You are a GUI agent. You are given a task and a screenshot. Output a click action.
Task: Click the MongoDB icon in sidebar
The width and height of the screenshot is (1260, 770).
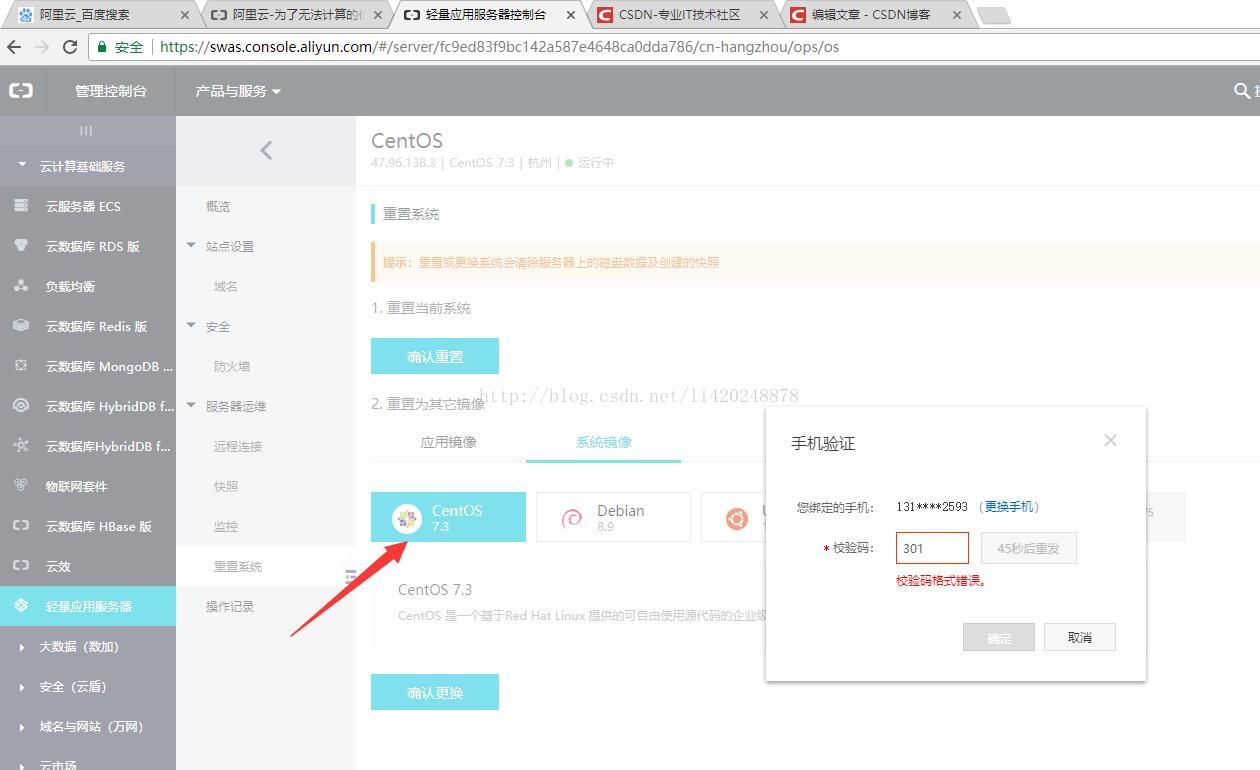[x=21, y=366]
